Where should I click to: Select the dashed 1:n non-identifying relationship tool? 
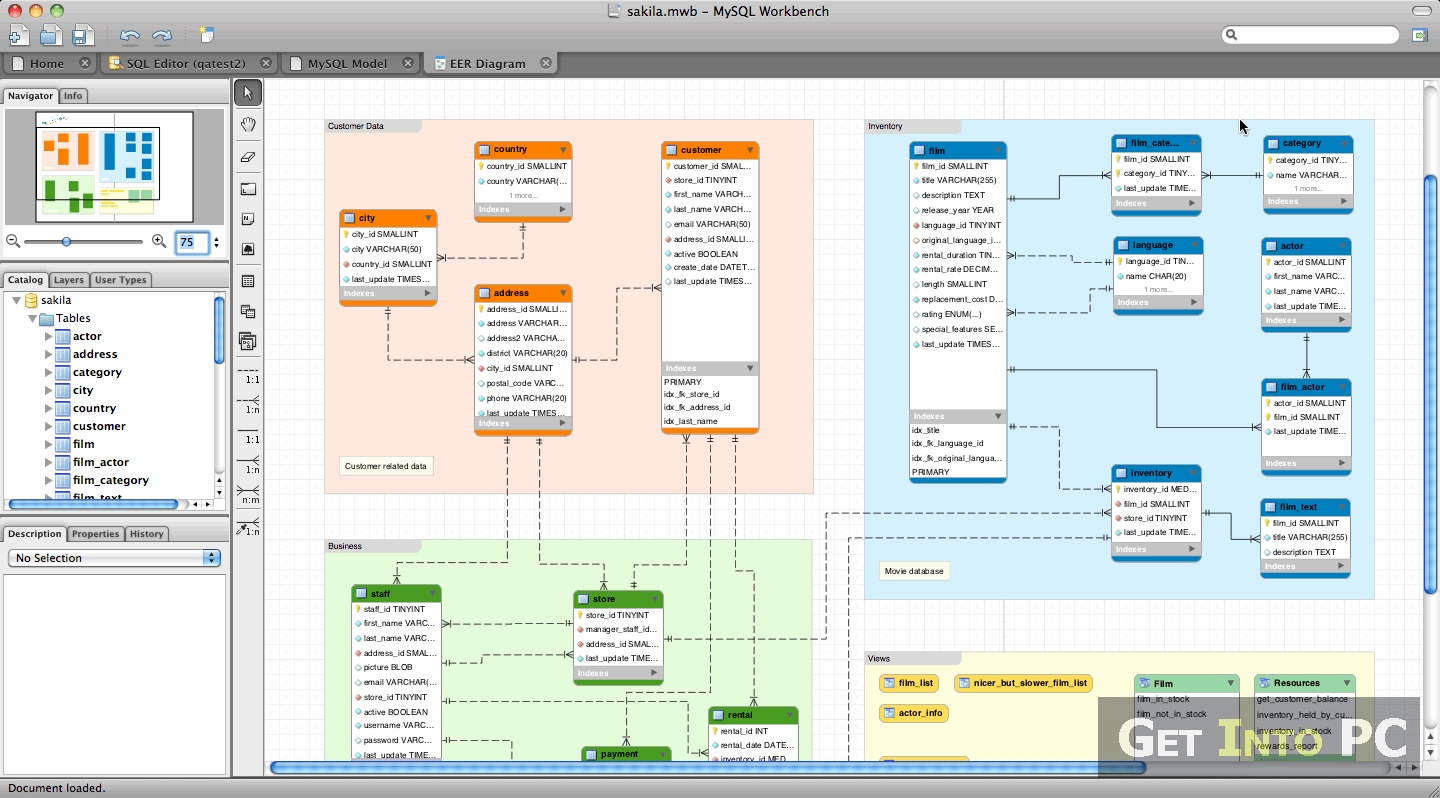(x=249, y=404)
